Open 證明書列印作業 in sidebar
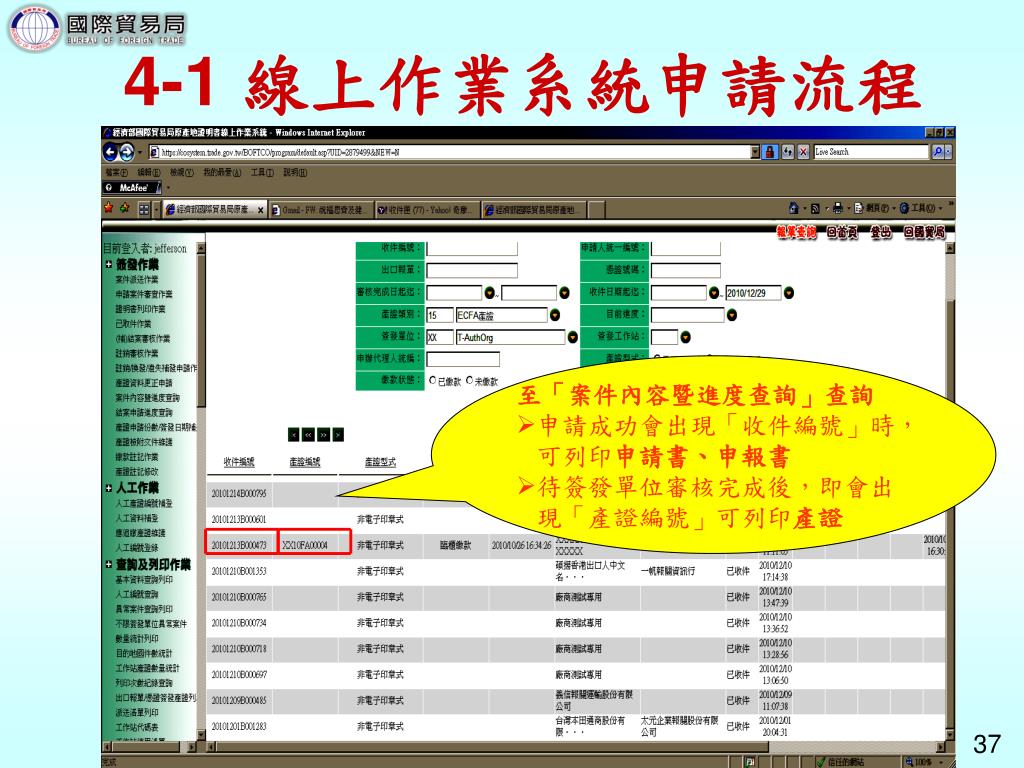This screenshot has height=768, width=1024. click(140, 309)
